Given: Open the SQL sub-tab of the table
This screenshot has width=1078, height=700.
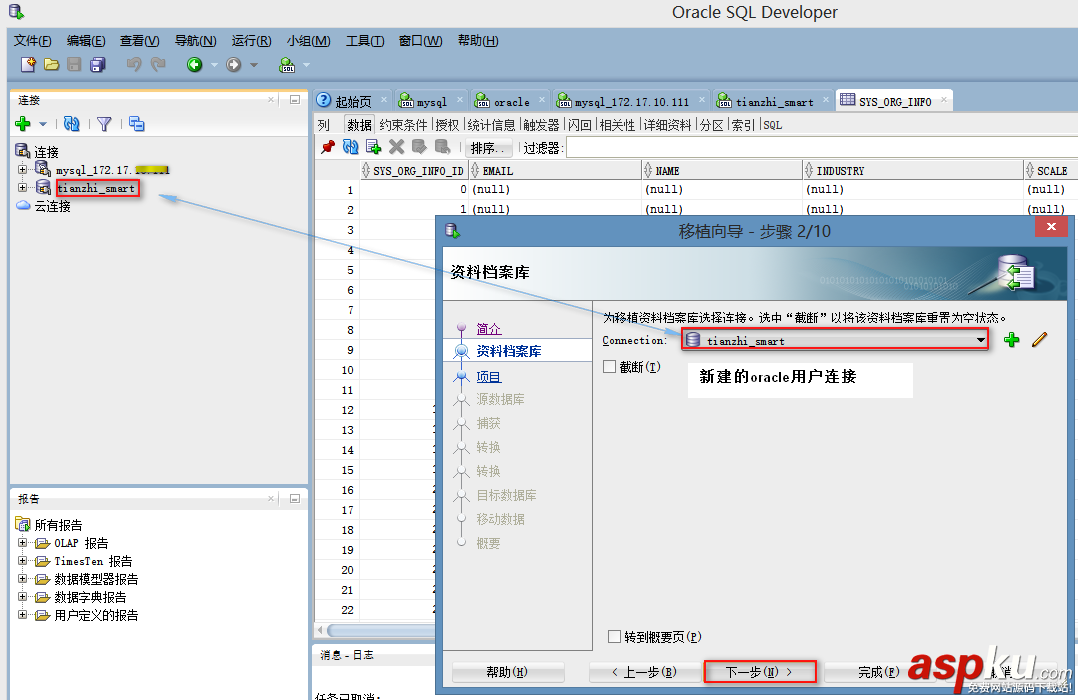Looking at the screenshot, I should [x=773, y=125].
